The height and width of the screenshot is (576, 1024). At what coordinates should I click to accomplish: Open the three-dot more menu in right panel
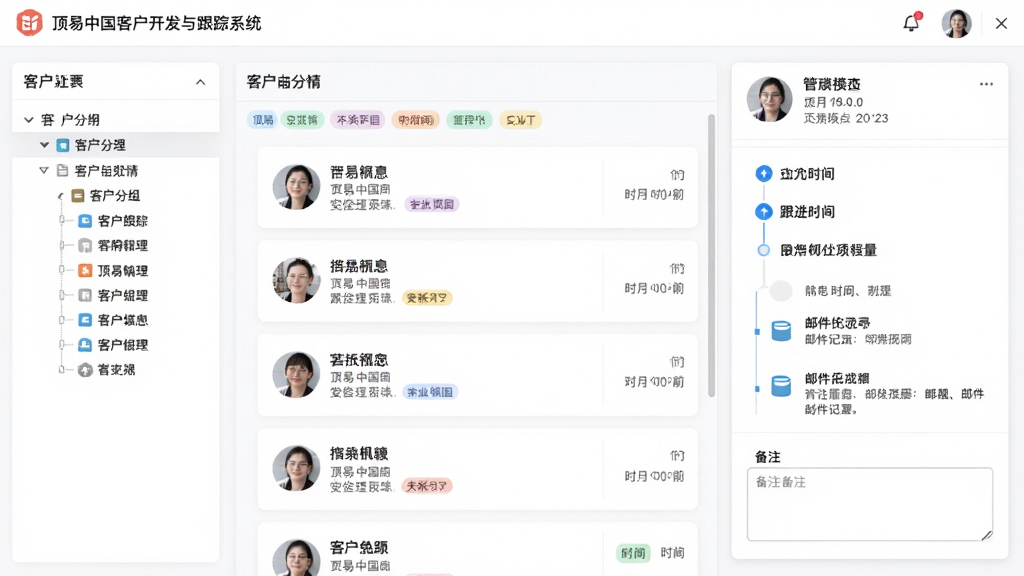(986, 84)
